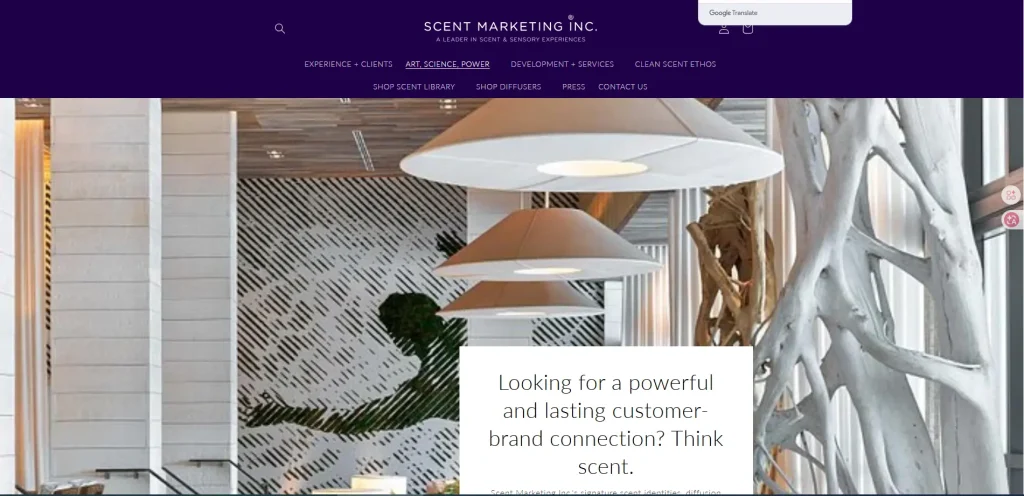Click the Google Translate popup label
This screenshot has height=496, width=1024.
click(x=733, y=13)
